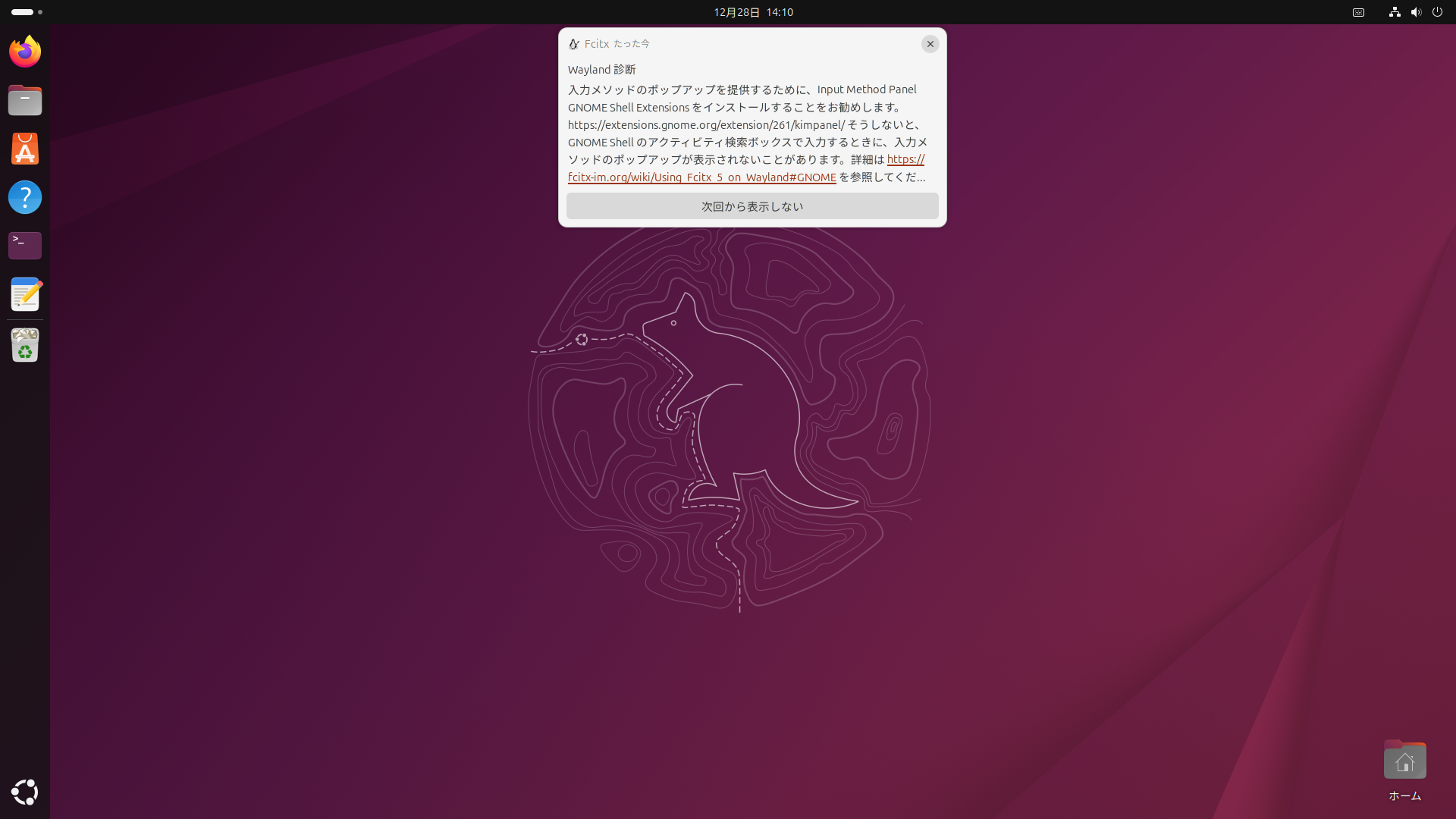Show applications via the Ubuntu logo
The height and width of the screenshot is (819, 1456).
pos(25,792)
